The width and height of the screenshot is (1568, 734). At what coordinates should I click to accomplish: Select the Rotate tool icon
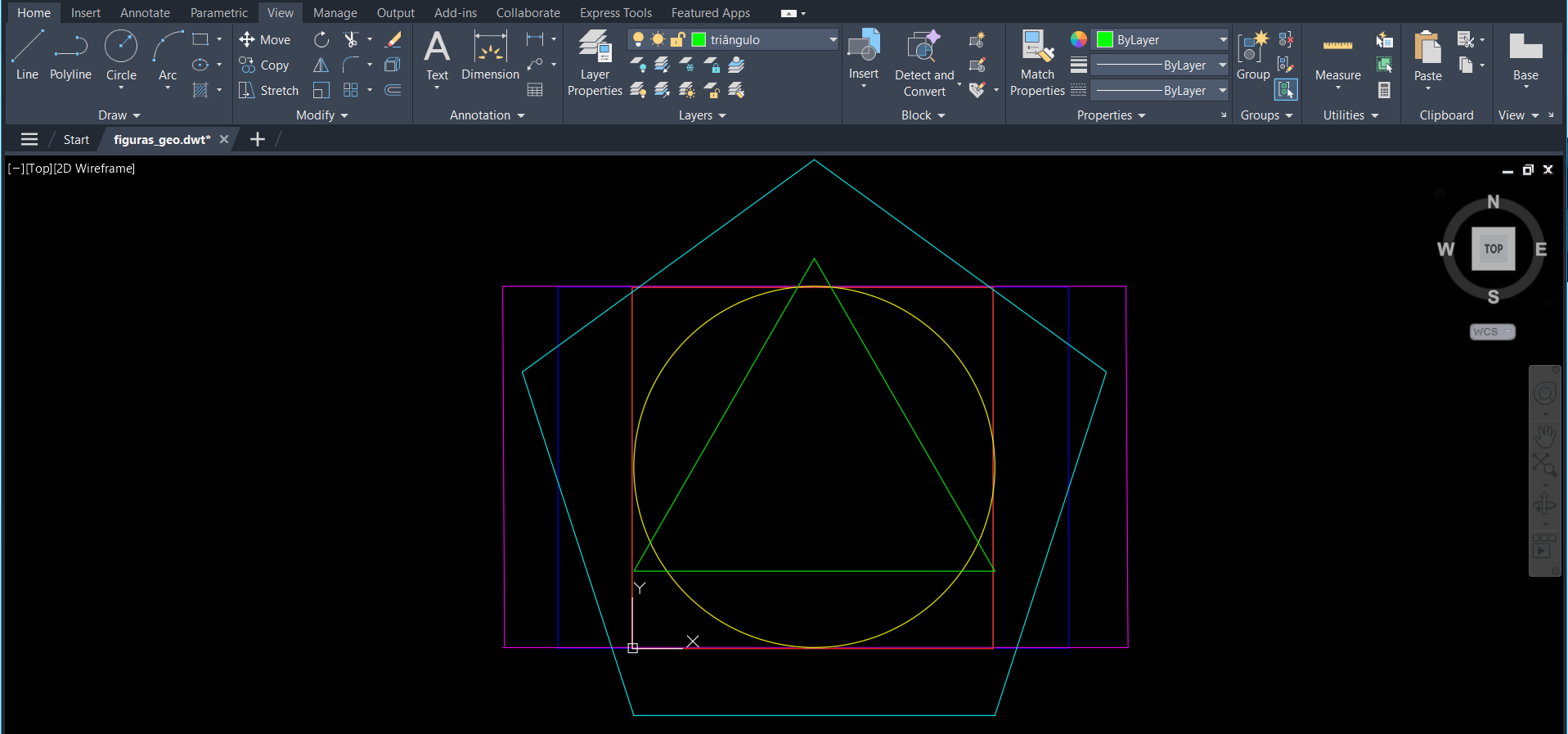[321, 39]
